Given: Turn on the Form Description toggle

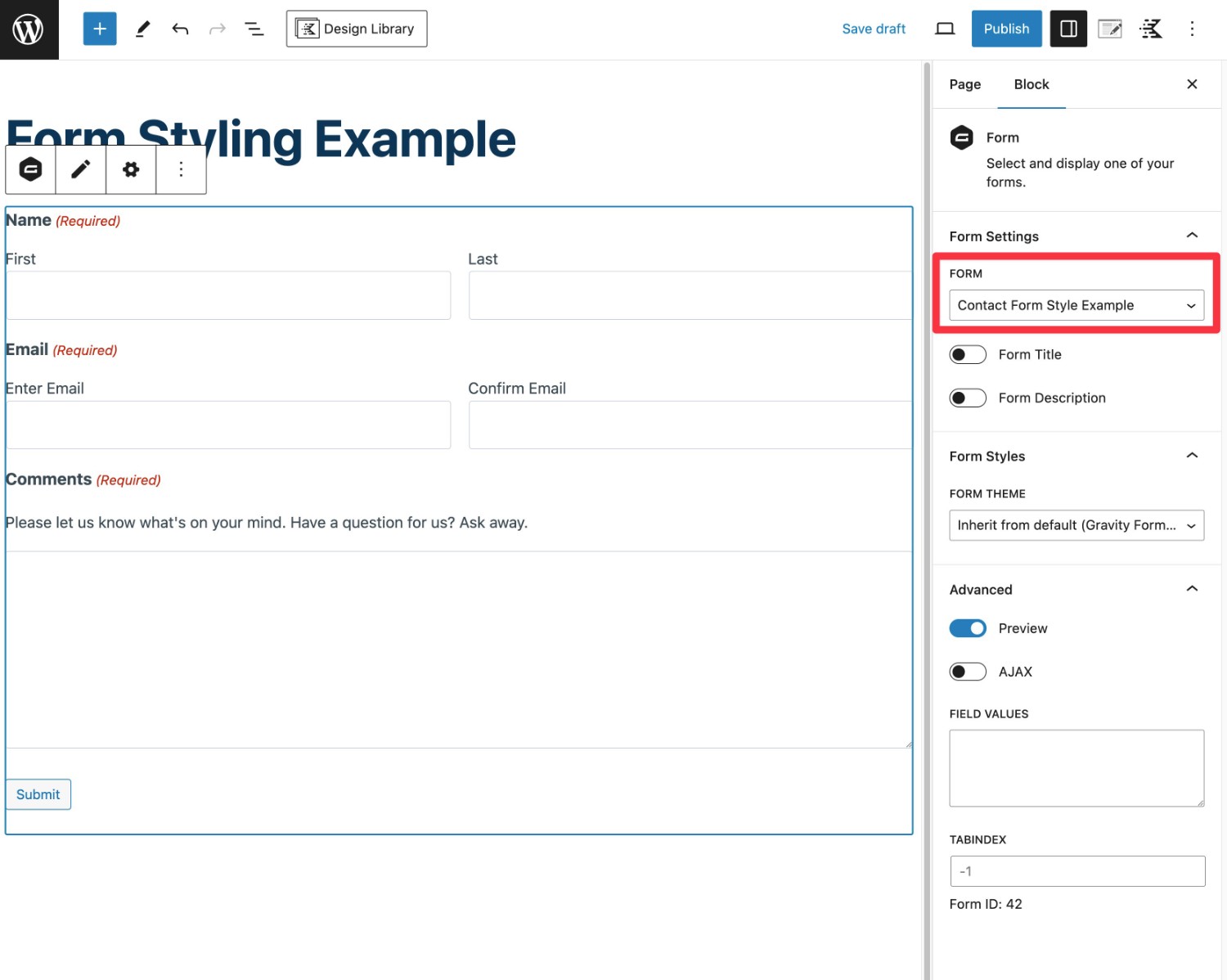Looking at the screenshot, I should coord(968,398).
